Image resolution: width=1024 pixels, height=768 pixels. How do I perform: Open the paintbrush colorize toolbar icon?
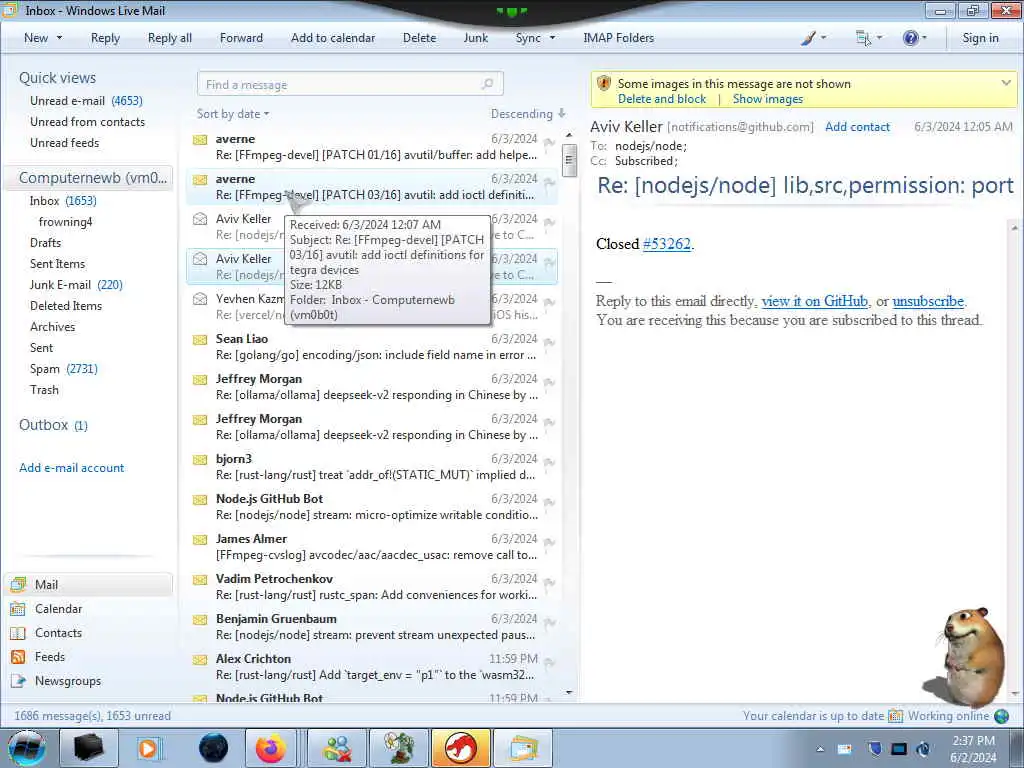(x=808, y=38)
